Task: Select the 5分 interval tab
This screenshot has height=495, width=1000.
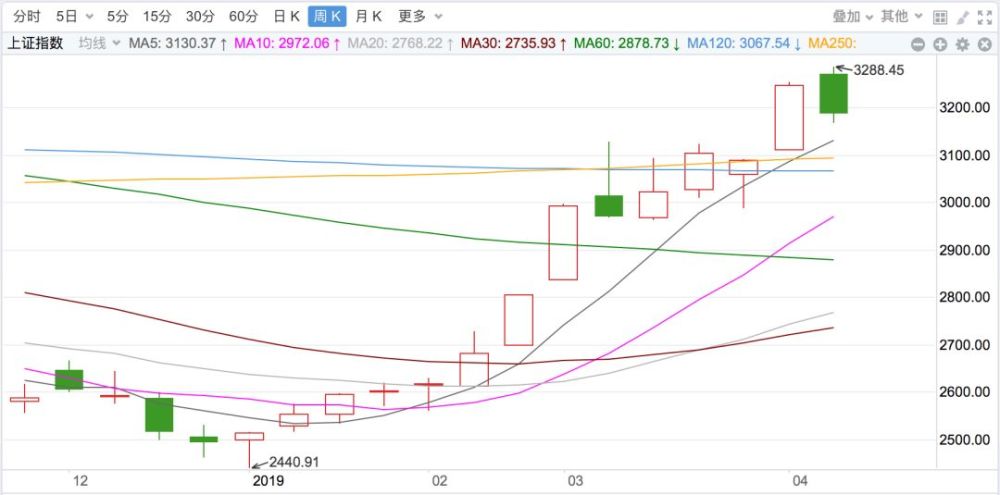Action: coord(117,17)
